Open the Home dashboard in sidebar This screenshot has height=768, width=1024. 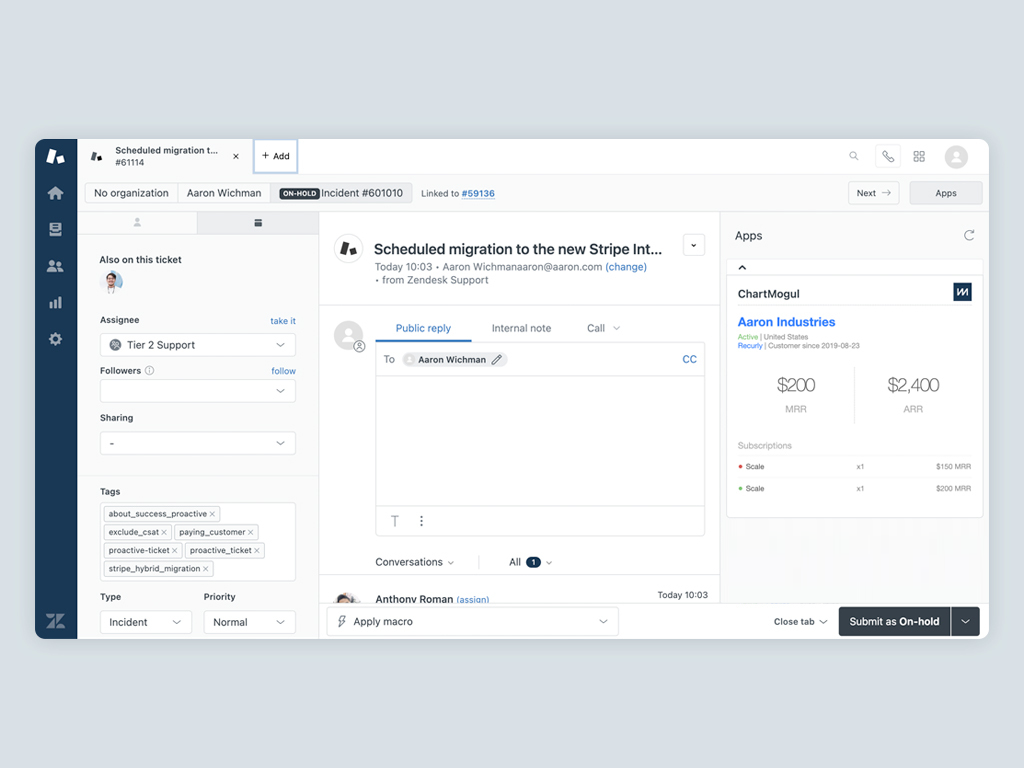click(x=55, y=193)
